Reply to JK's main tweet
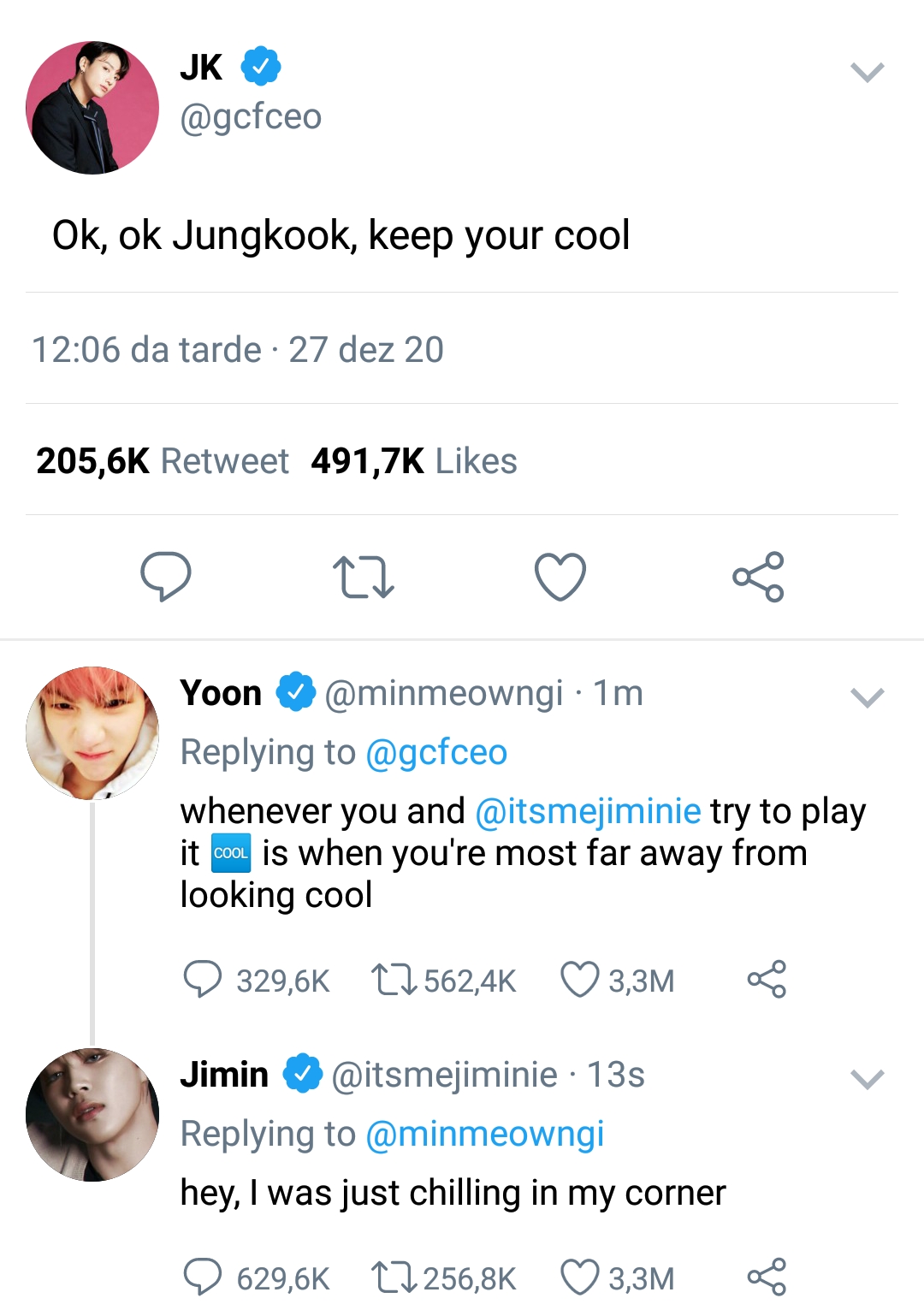 tap(165, 577)
